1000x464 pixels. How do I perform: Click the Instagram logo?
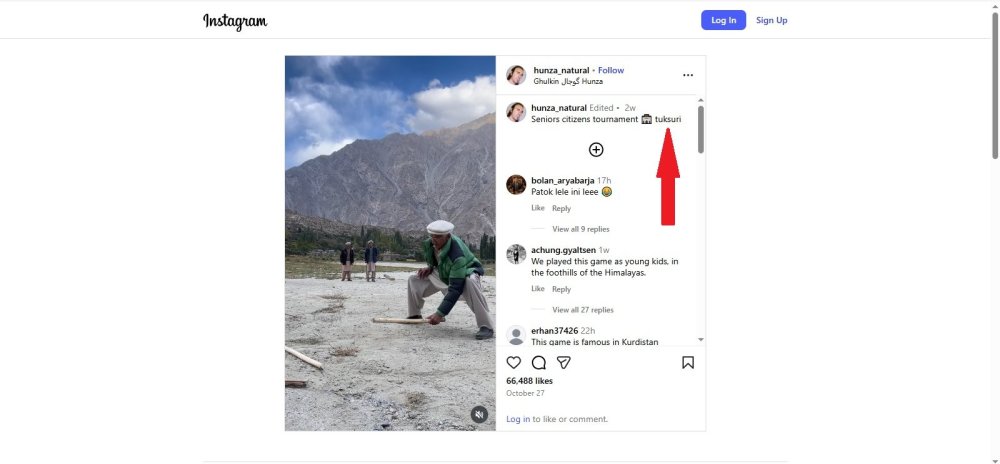tap(235, 21)
